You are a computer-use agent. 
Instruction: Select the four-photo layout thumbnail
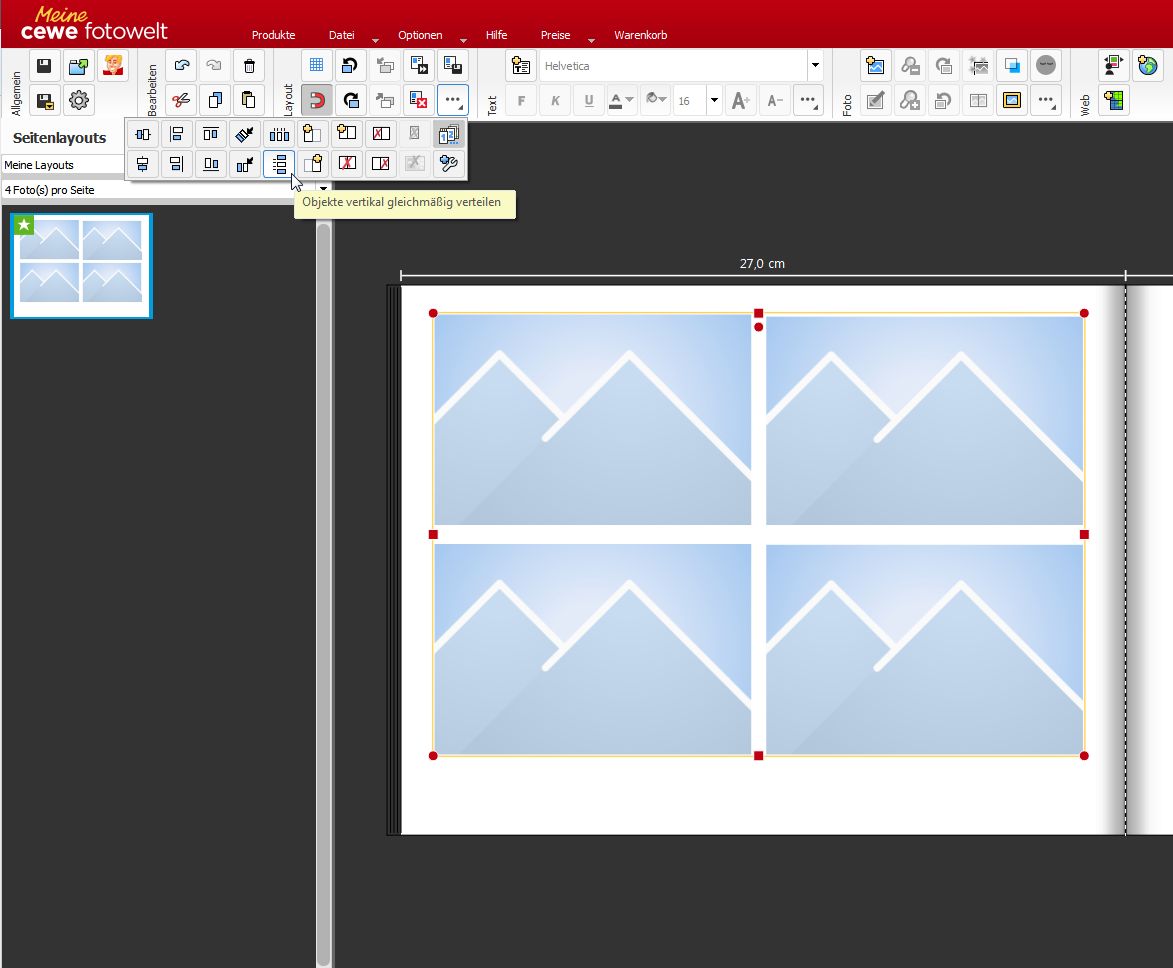[81, 266]
